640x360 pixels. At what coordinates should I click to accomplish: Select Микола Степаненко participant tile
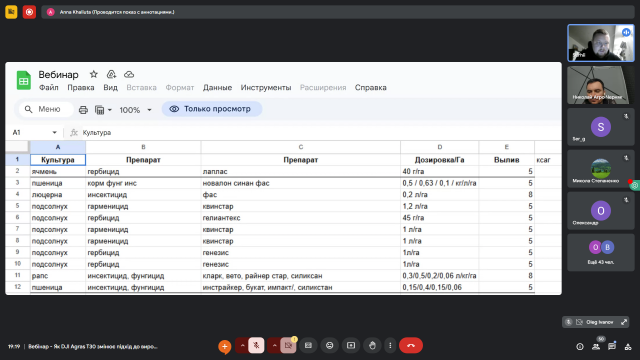[601, 169]
